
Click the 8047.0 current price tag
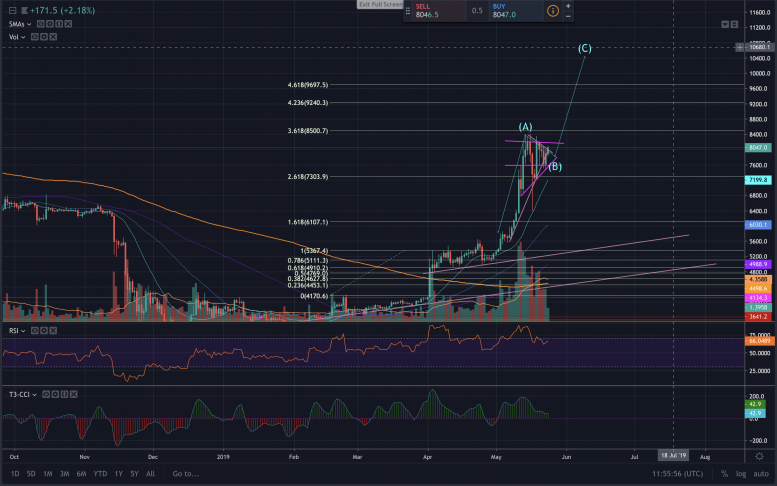coord(758,148)
